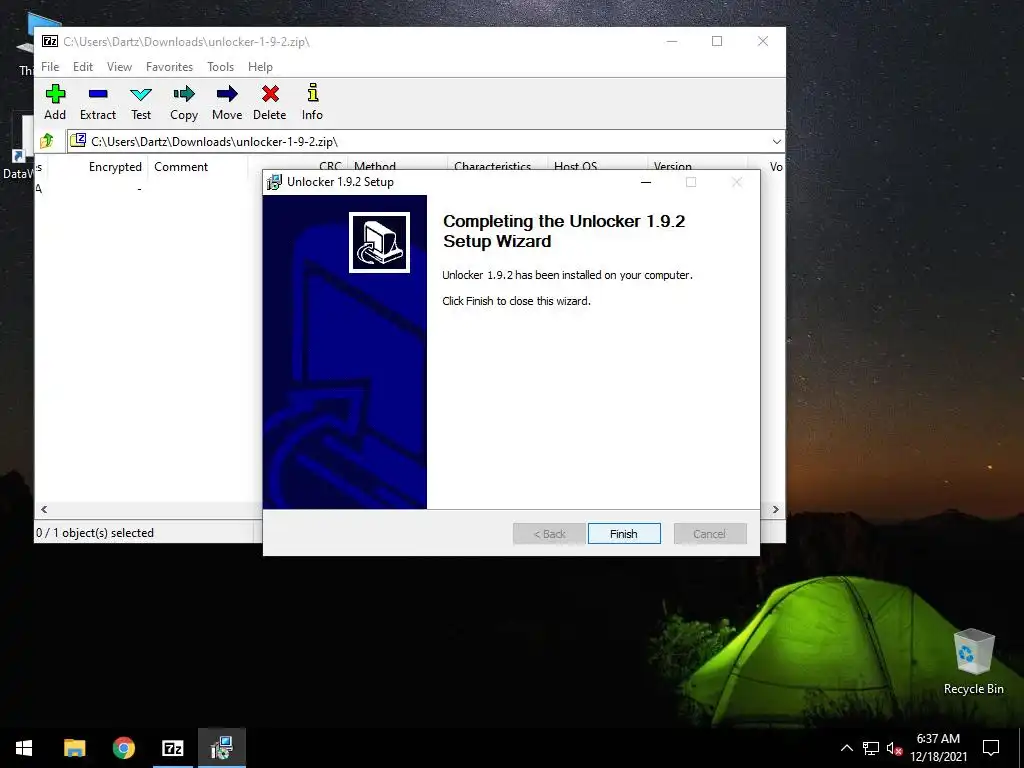Click the computer graphic in Unlocker wizard
1024x768 pixels.
coord(379,242)
